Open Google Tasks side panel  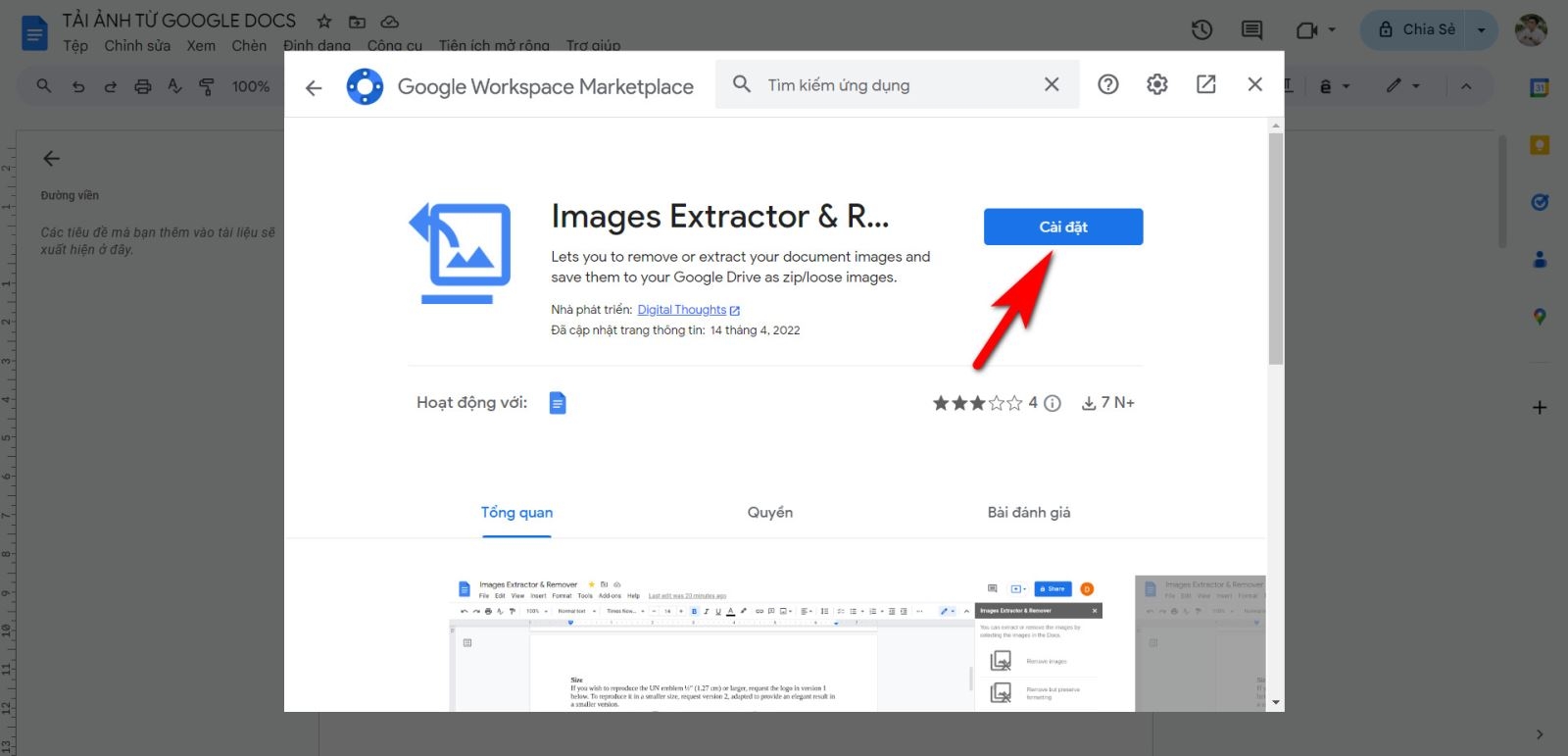click(x=1540, y=202)
